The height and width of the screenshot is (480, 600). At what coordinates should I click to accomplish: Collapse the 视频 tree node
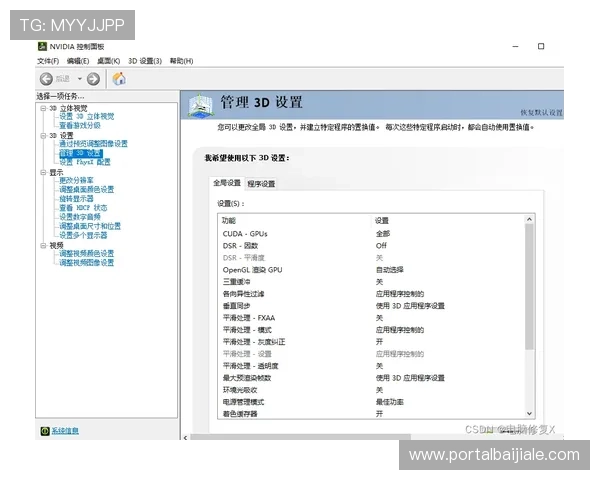click(43, 245)
